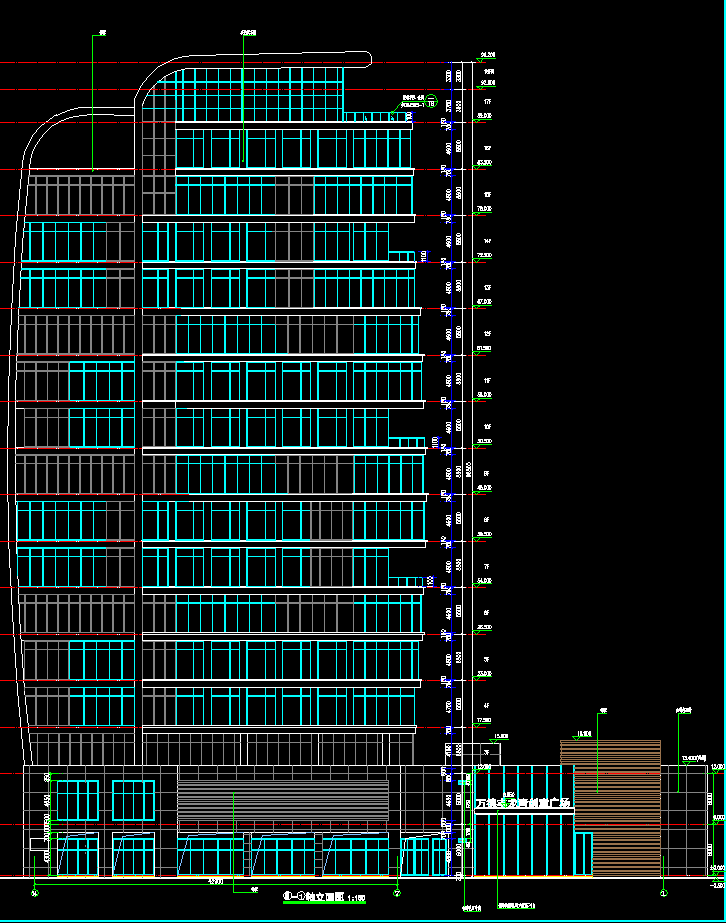
Task: Select the bottom-right grid axis bubble
Action: [x=663, y=893]
